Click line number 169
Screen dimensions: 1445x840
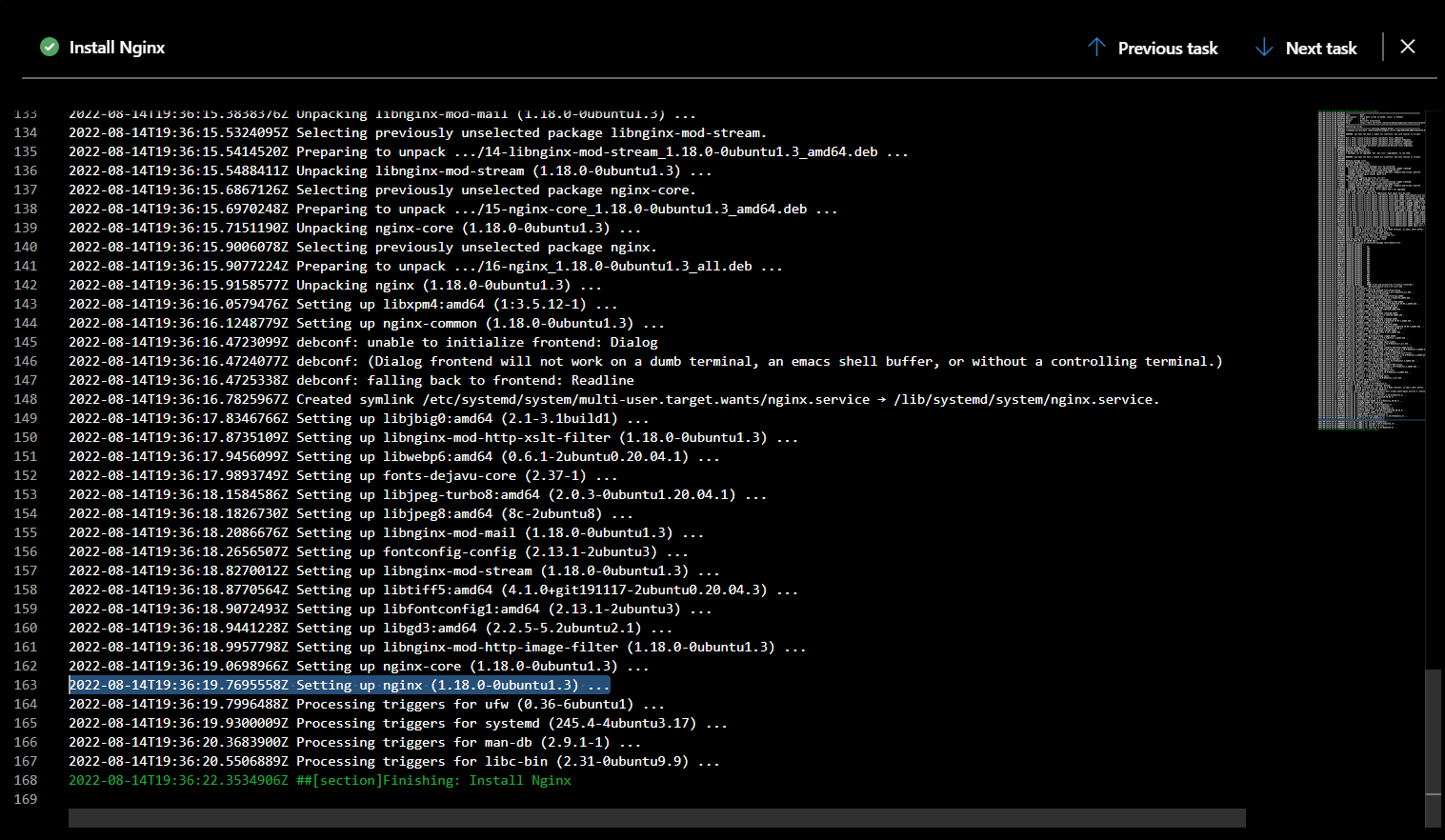pyautogui.click(x=26, y=799)
